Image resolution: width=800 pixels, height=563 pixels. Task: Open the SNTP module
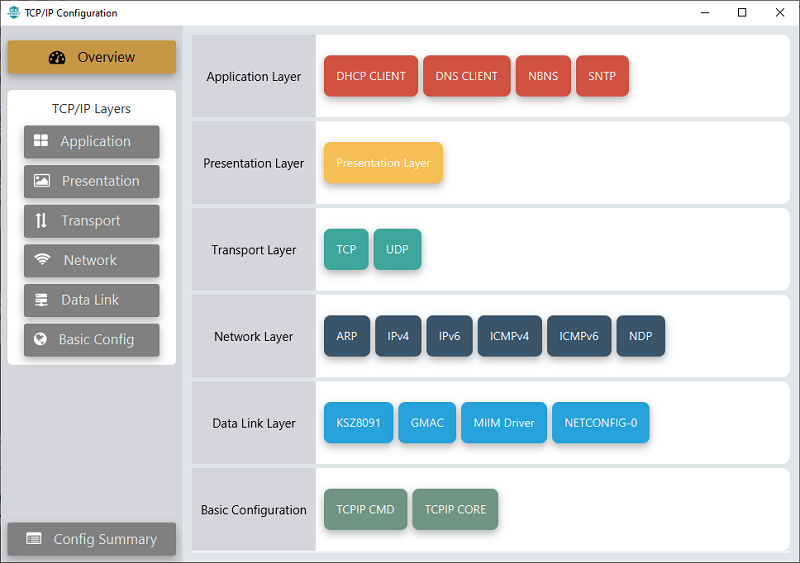pos(602,76)
